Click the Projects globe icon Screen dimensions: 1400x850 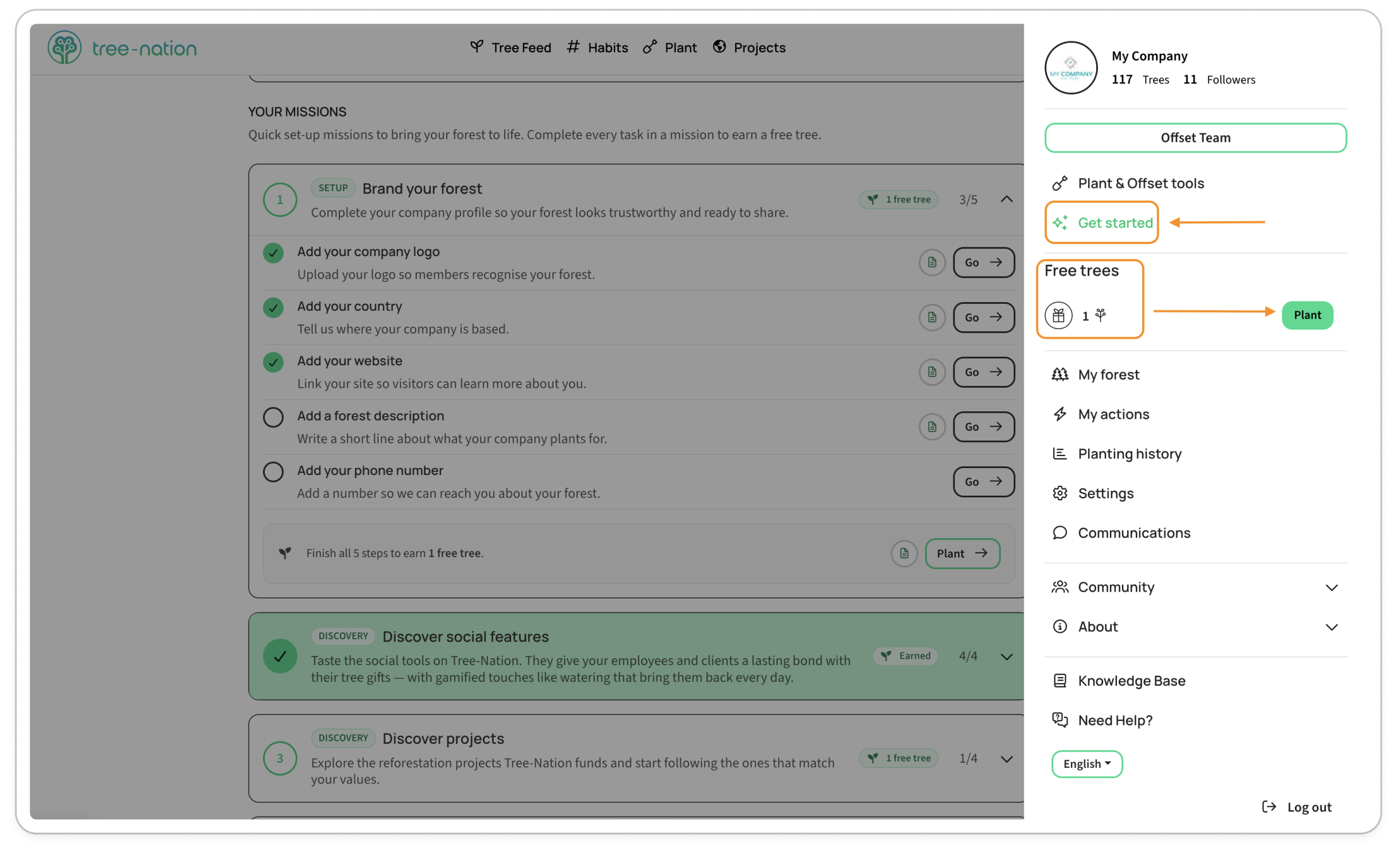coord(719,47)
